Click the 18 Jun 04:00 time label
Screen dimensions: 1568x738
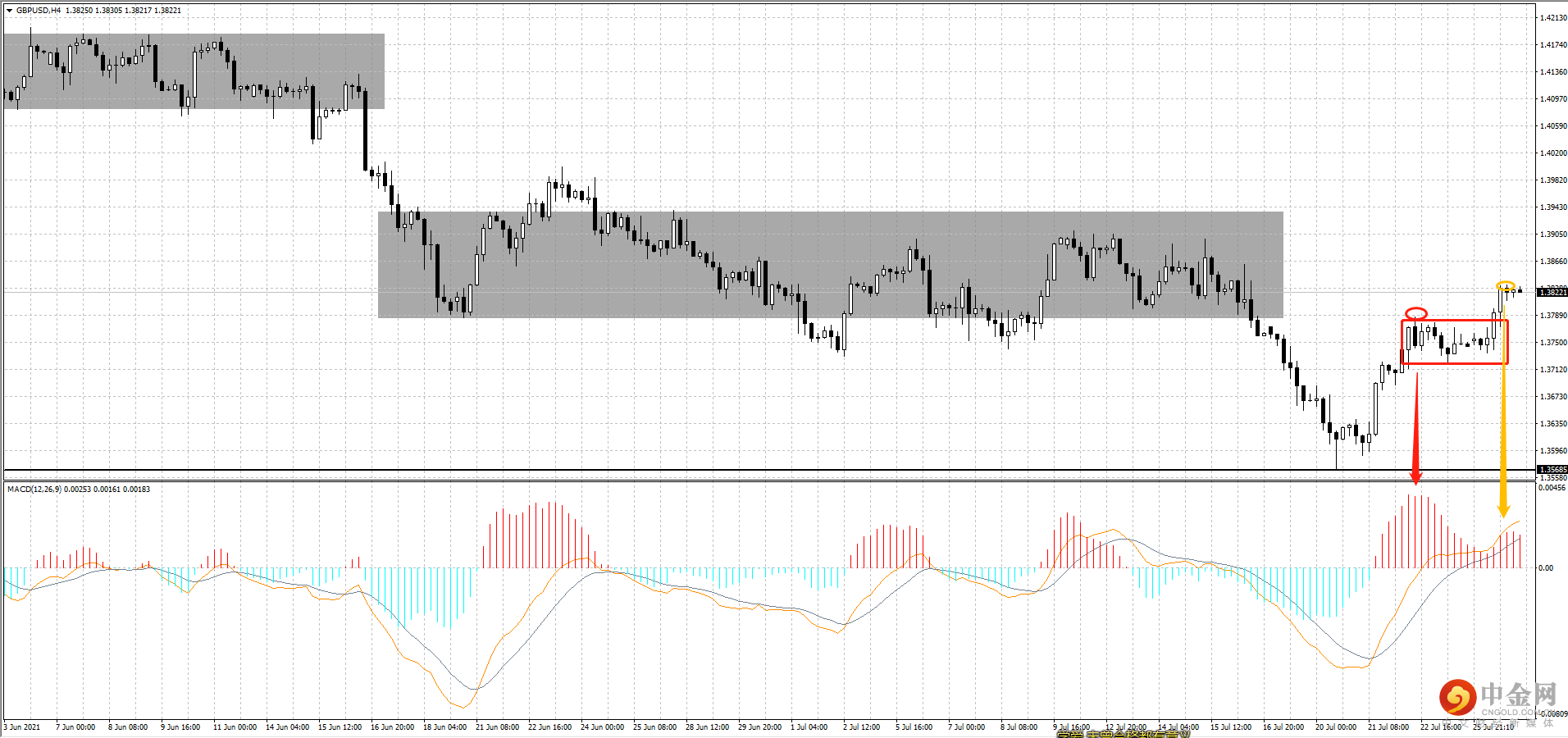(x=444, y=727)
